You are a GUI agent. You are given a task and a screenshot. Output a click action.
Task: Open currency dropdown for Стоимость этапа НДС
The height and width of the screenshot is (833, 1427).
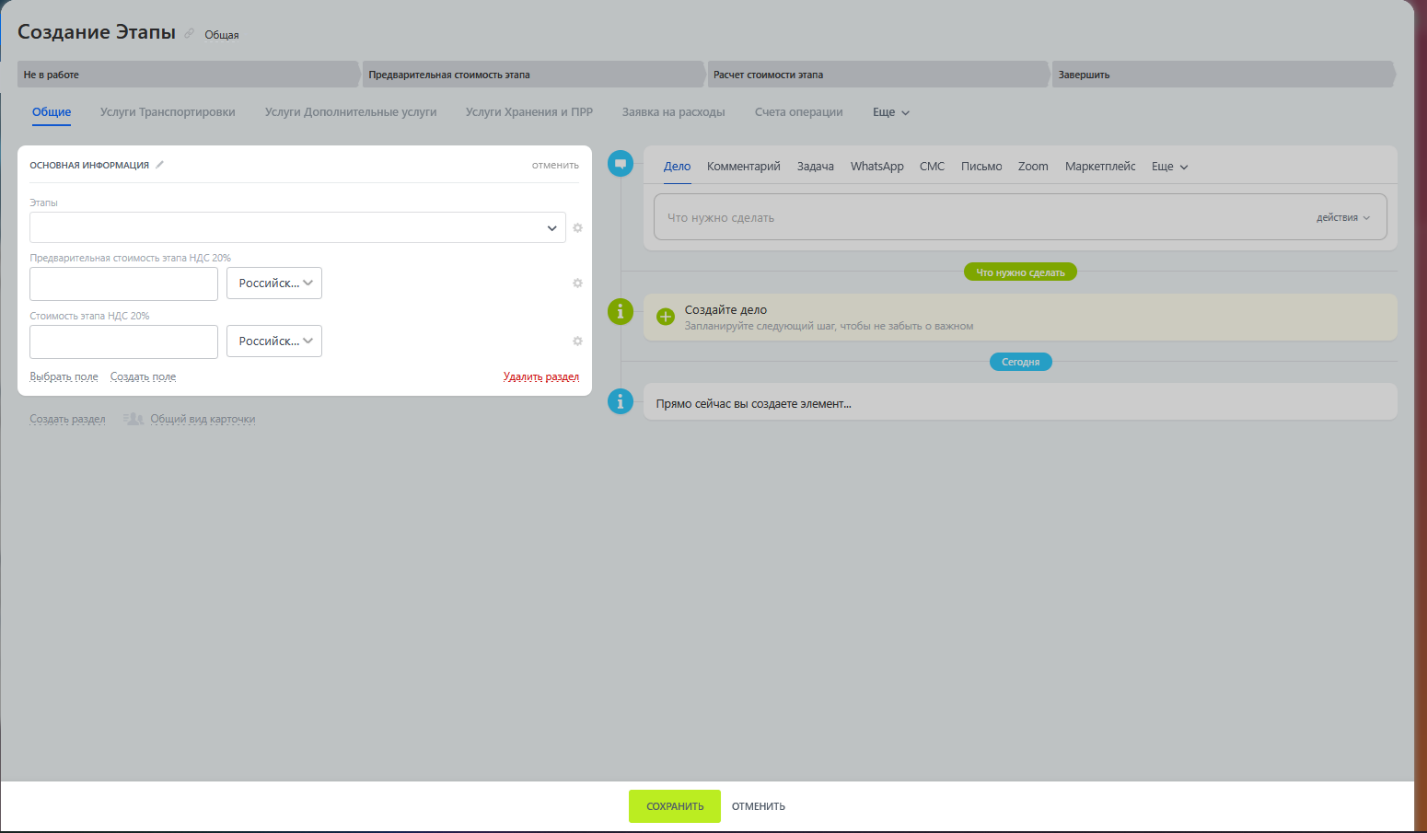click(x=275, y=341)
